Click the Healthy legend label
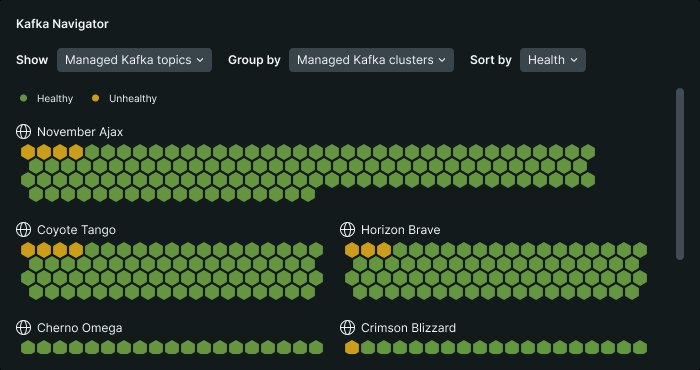The width and height of the screenshot is (700, 370). [55, 99]
